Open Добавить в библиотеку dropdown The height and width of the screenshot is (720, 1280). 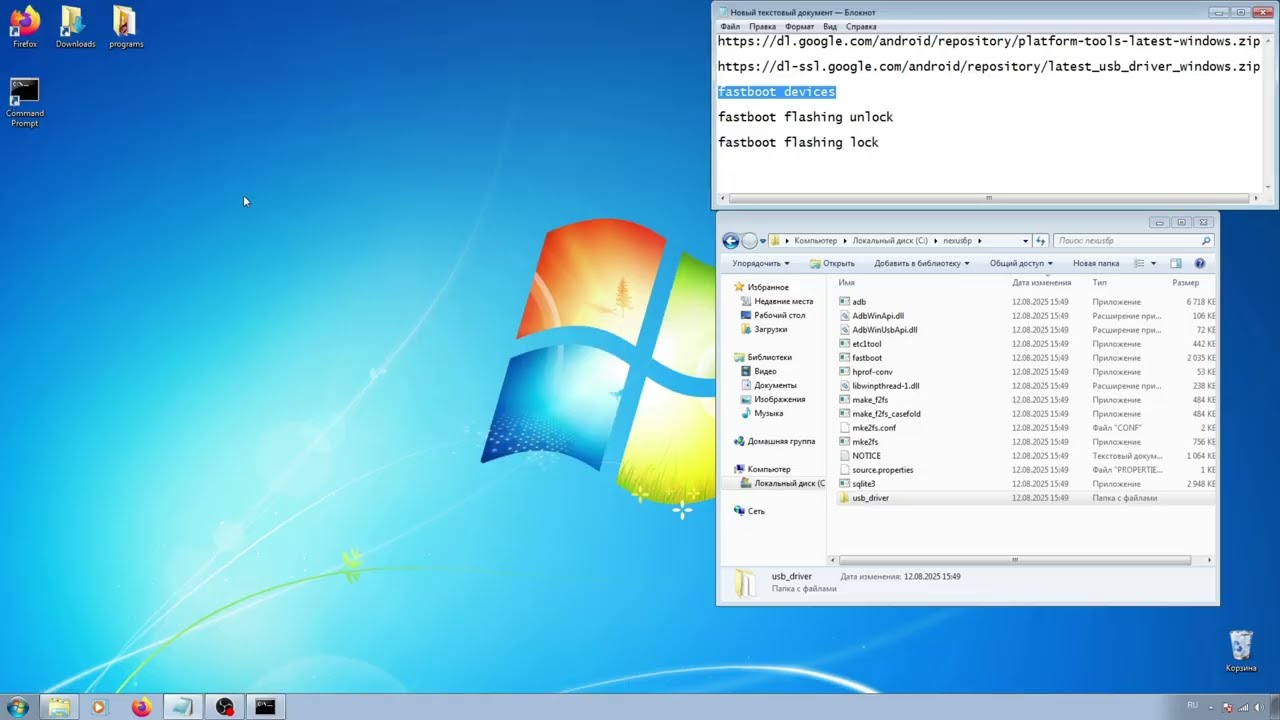[922, 263]
